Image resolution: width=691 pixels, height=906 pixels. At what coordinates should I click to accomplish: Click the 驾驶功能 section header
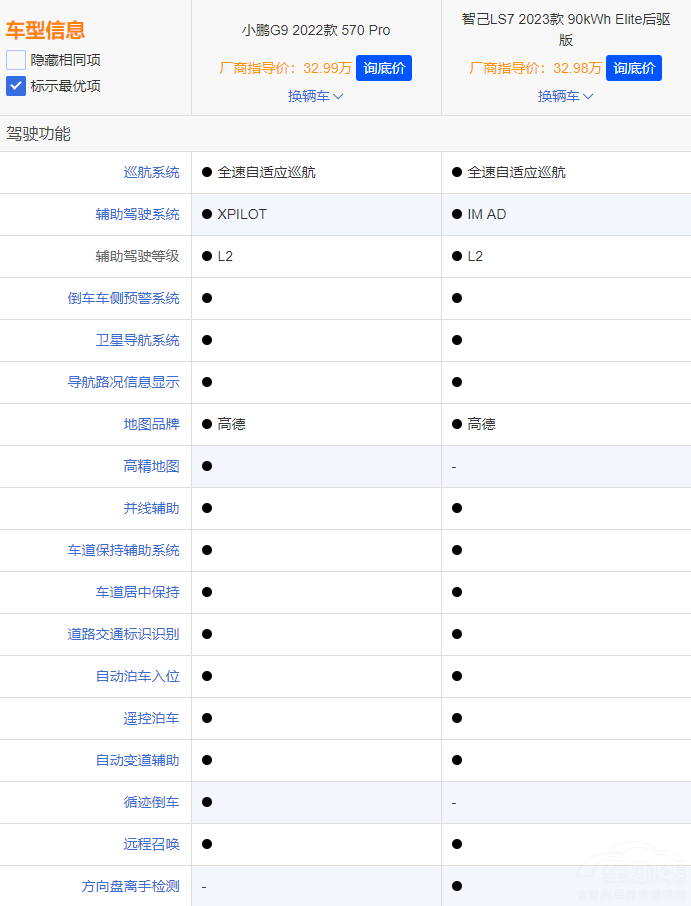[x=39, y=133]
